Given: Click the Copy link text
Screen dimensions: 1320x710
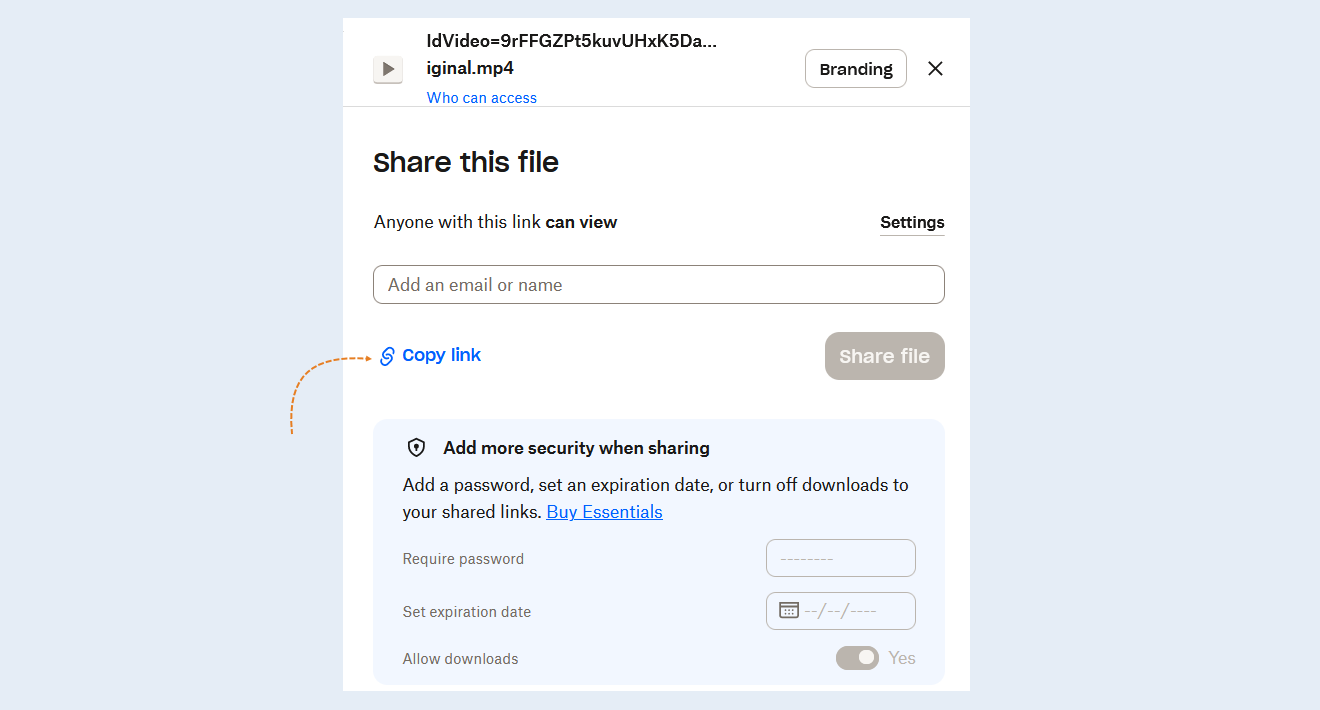Looking at the screenshot, I should tap(442, 355).
